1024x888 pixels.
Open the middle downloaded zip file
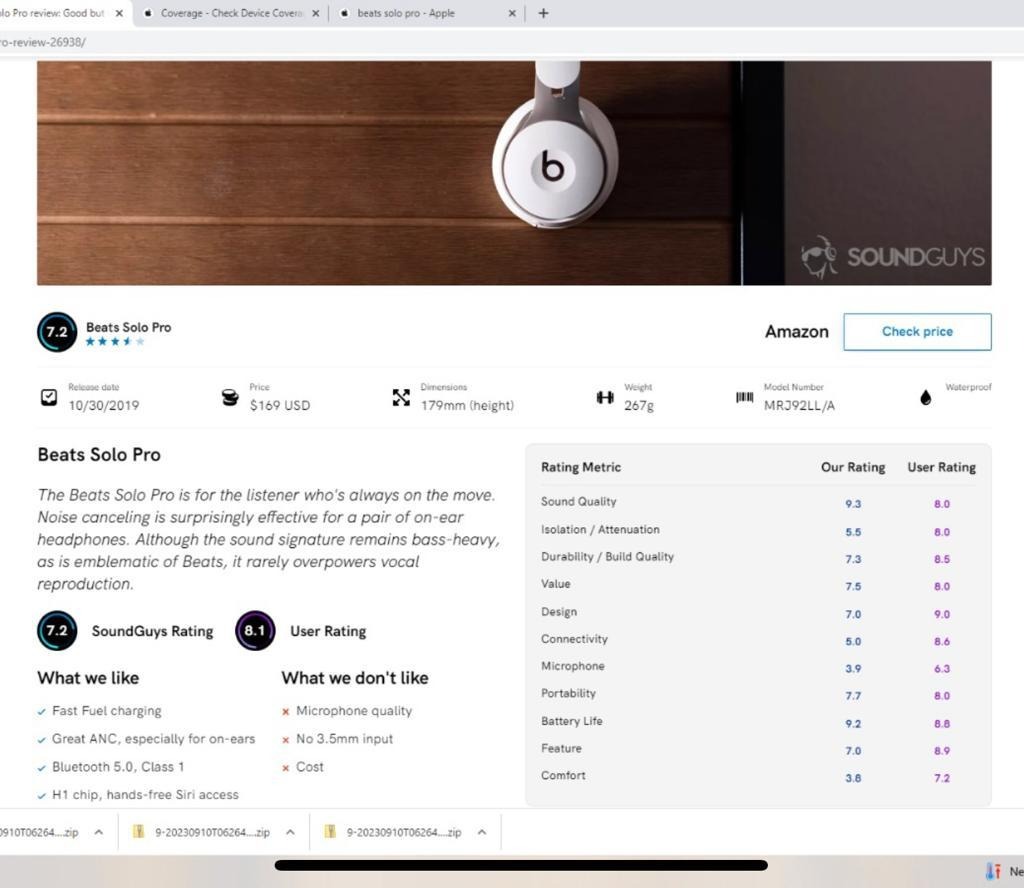pos(210,832)
